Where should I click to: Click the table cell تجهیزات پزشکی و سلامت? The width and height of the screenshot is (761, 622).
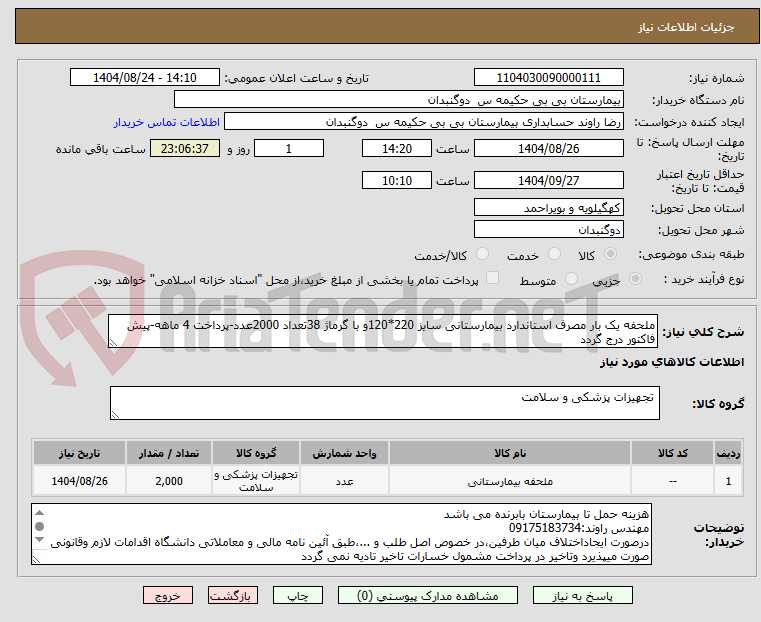click(x=256, y=481)
